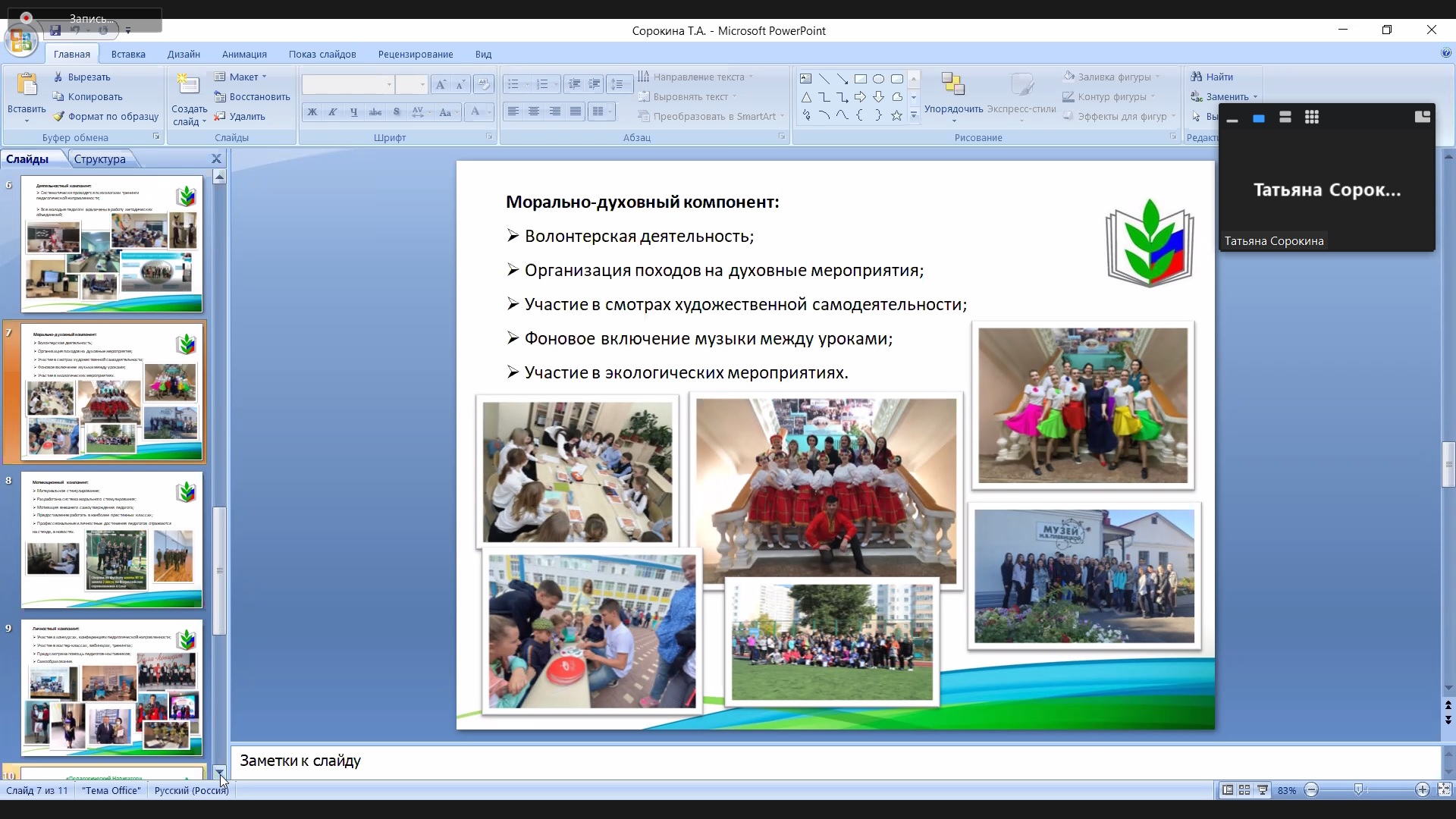Image resolution: width=1456 pixels, height=819 pixels.
Task: Click the notes field Заметки к слайду
Action: [834, 761]
